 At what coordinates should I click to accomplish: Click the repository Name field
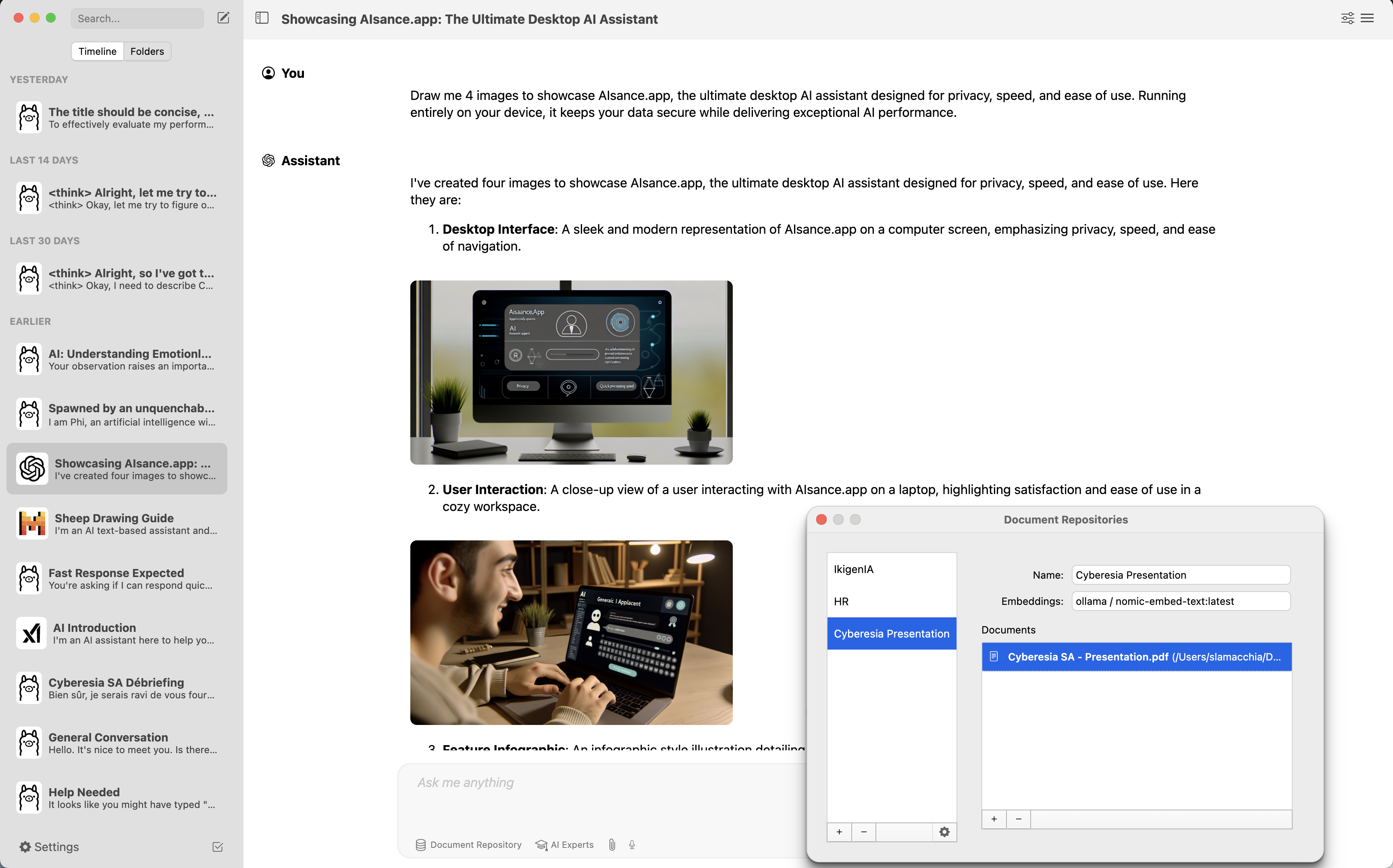point(1181,575)
